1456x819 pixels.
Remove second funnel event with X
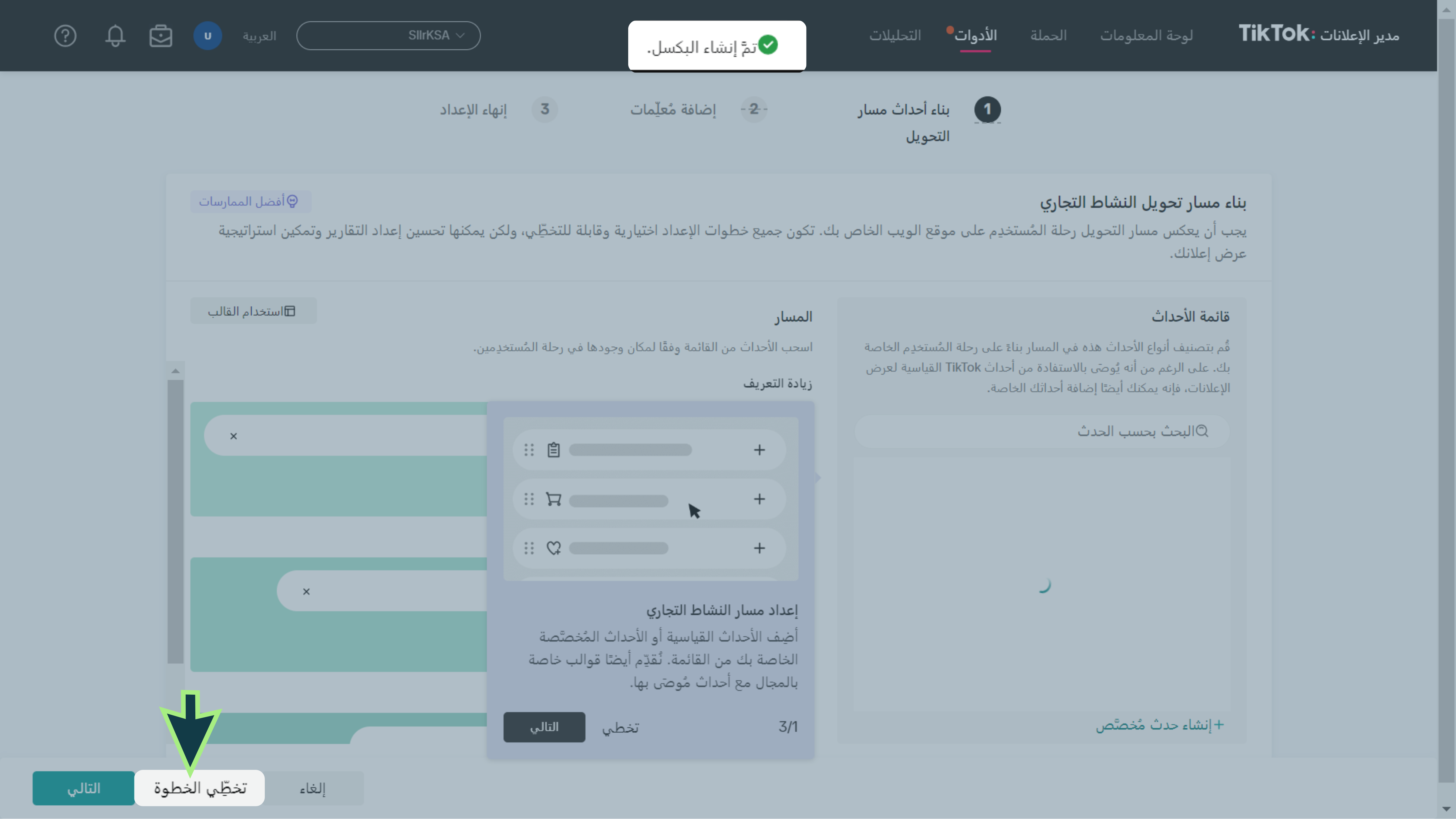[306, 591]
